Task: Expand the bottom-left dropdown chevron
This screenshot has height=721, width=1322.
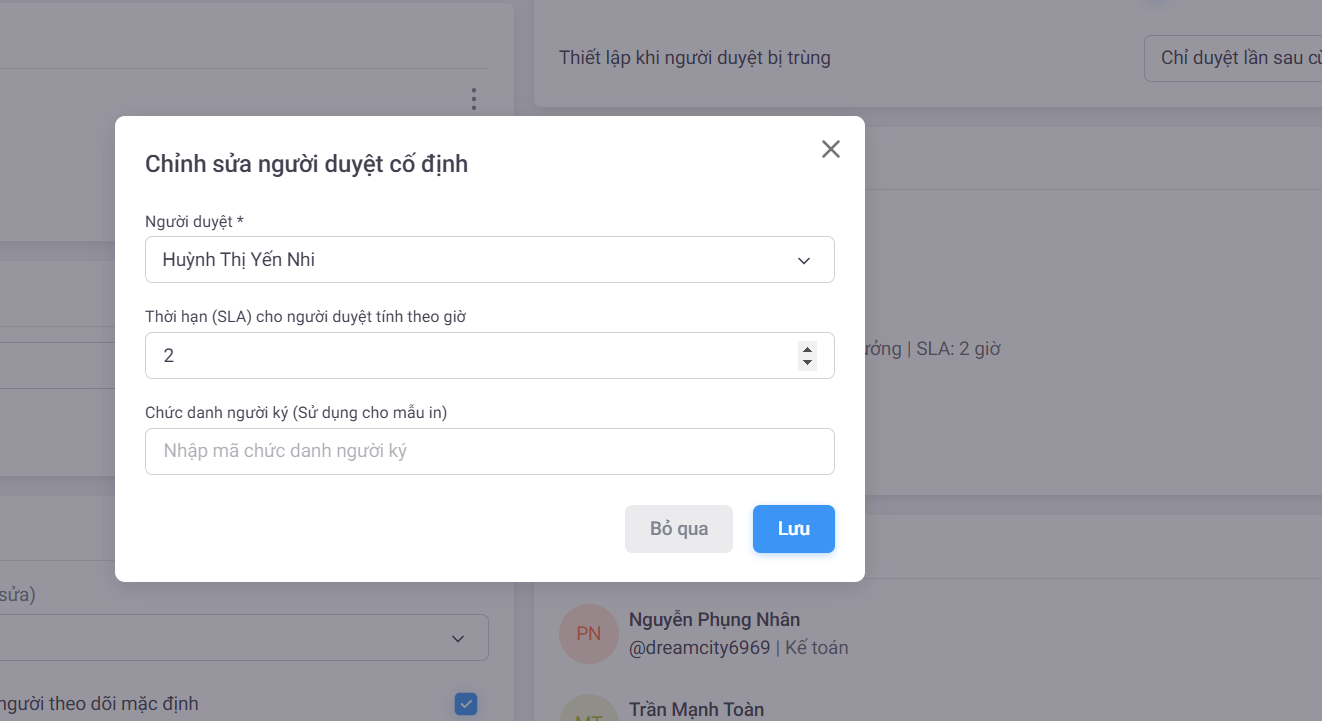Action: [457, 638]
